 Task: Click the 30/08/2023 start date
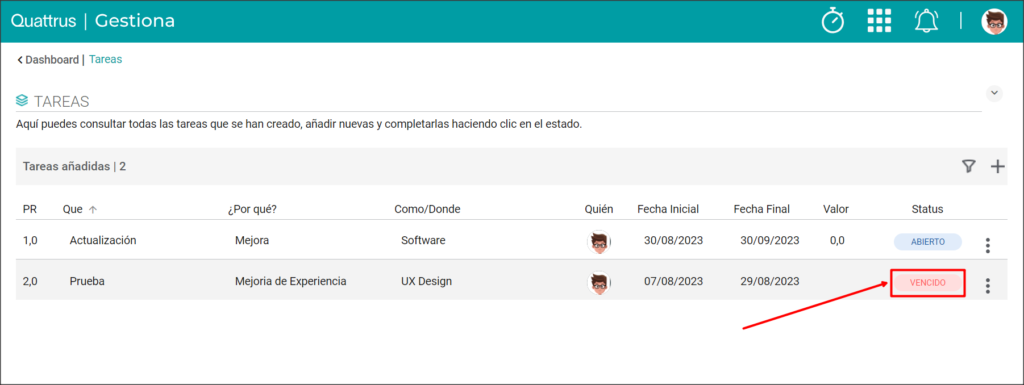[x=673, y=240]
